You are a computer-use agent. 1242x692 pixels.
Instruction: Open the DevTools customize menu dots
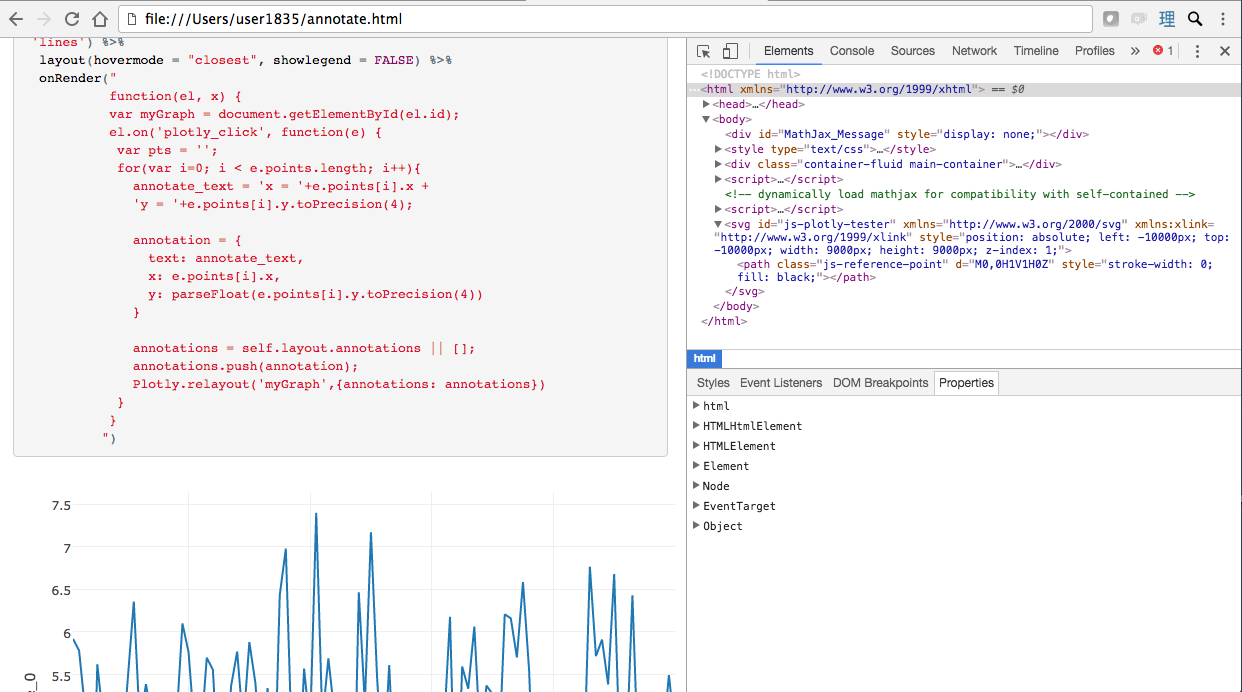(x=1197, y=51)
